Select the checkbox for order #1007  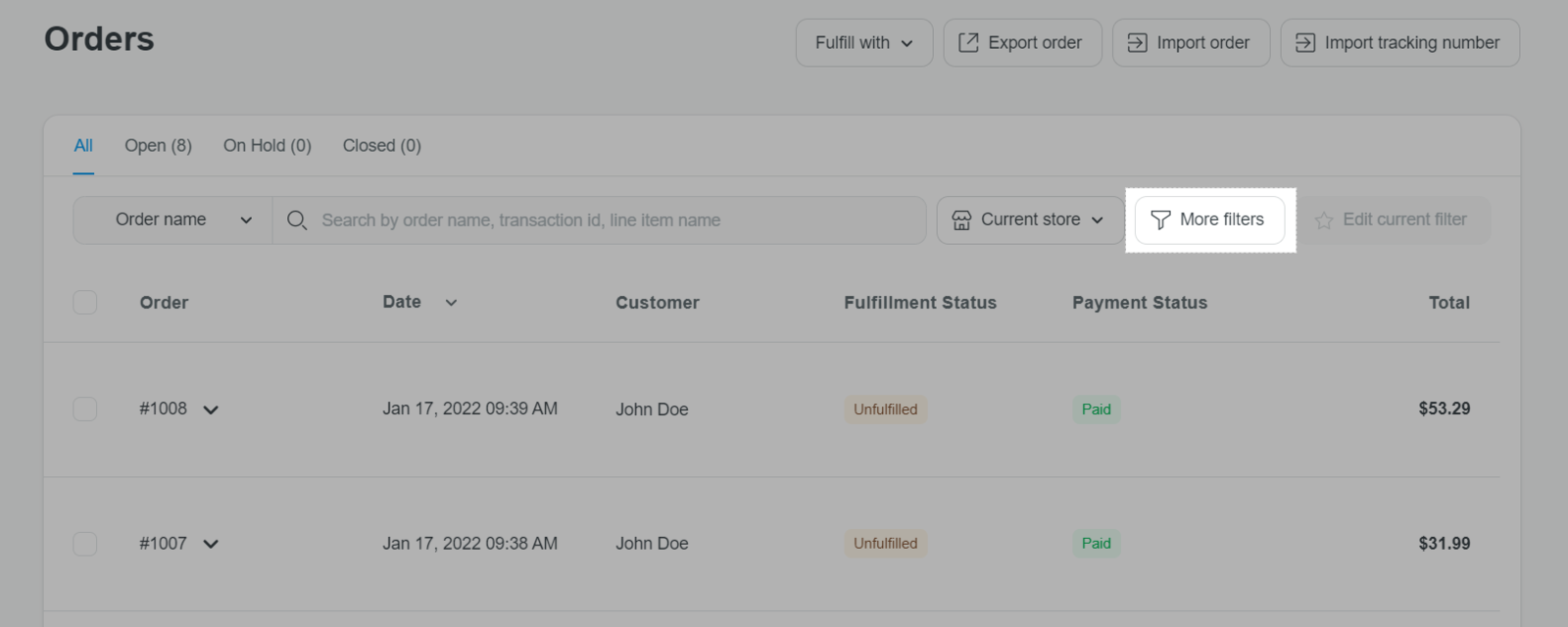[85, 544]
